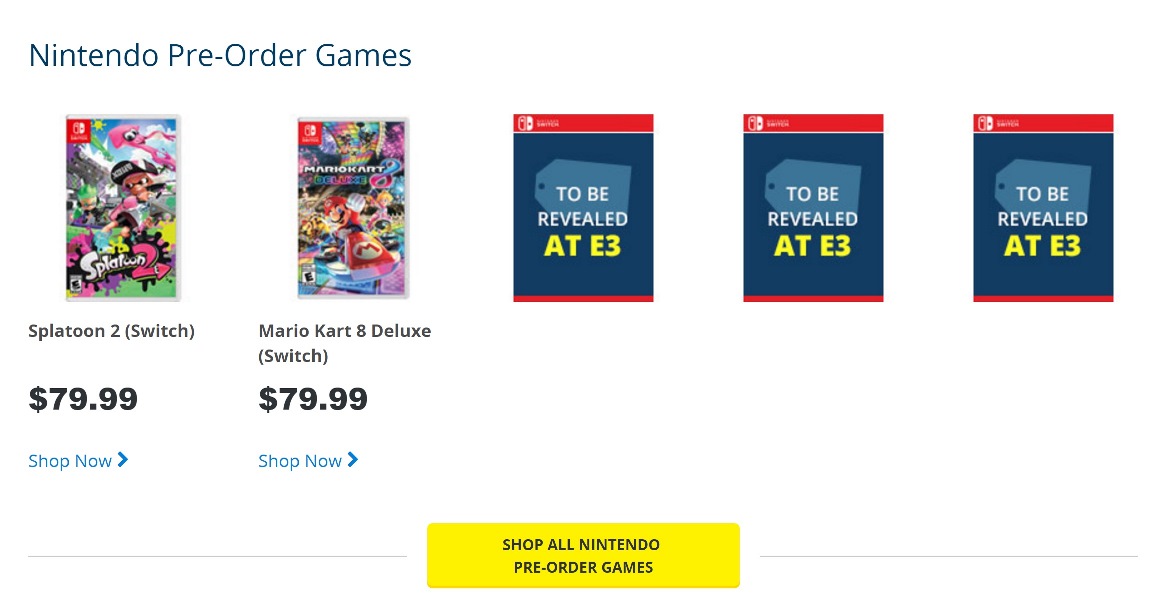
Task: Click the middle 'To Be Revealed at E3' placeholder
Action: coord(813,208)
